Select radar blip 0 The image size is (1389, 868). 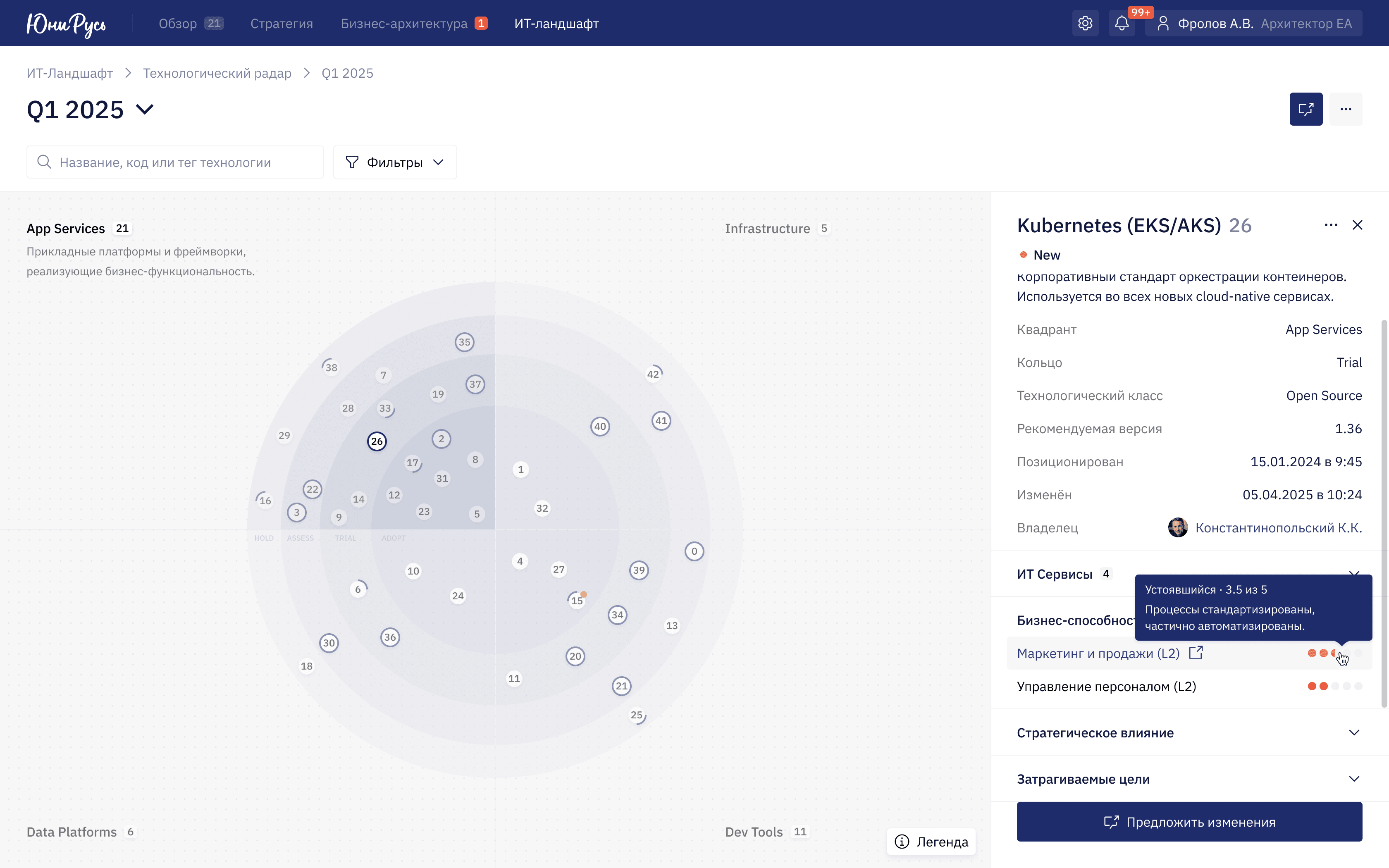point(694,552)
